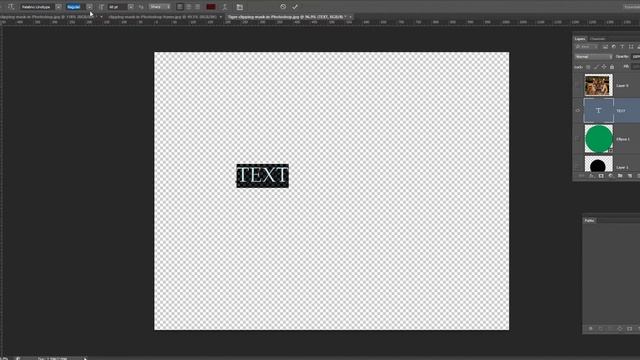Click the anti-aliasing icon beside Sharp dropdown

pos(141,7)
